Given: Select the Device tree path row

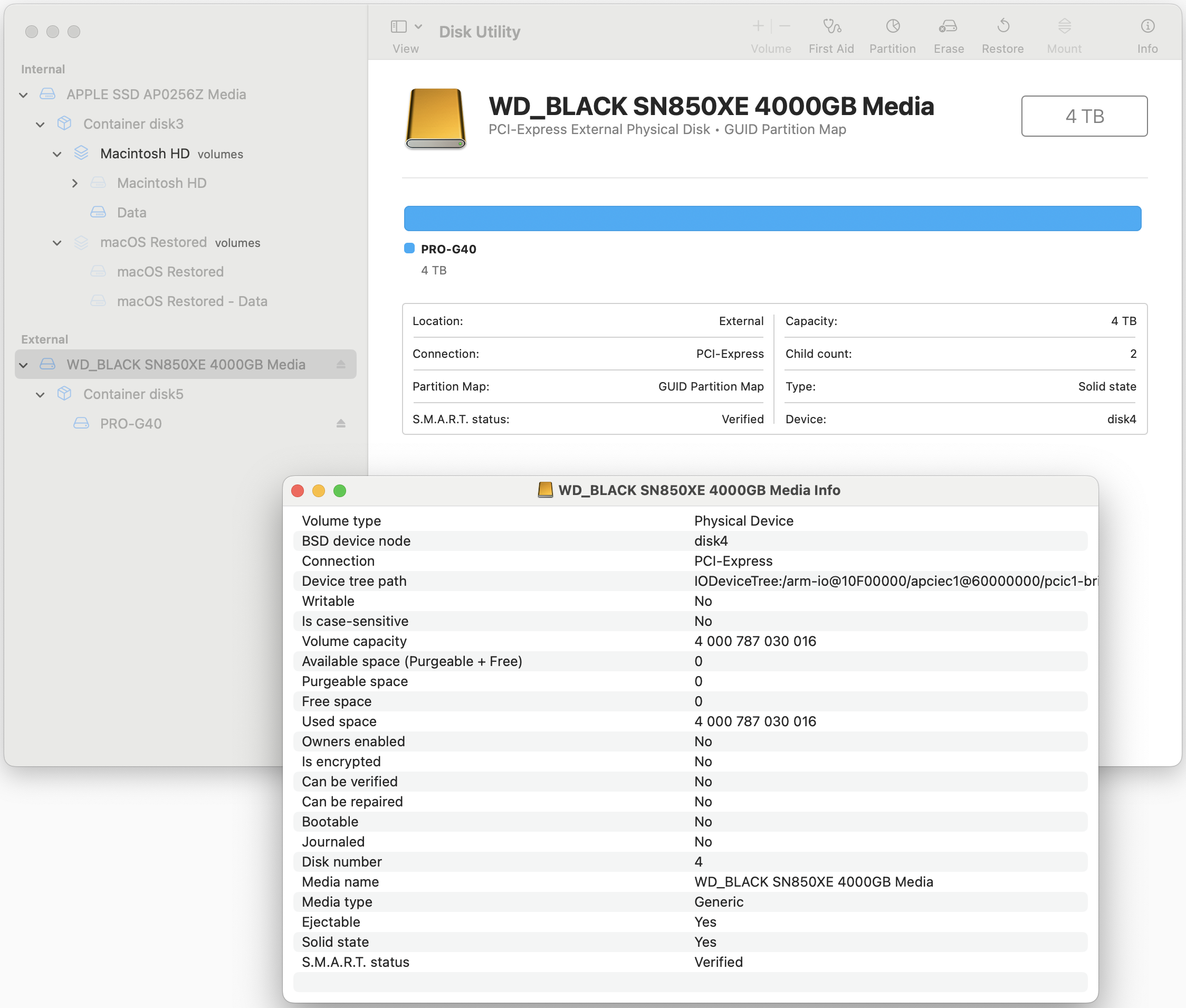Looking at the screenshot, I should pyautogui.click(x=690, y=581).
